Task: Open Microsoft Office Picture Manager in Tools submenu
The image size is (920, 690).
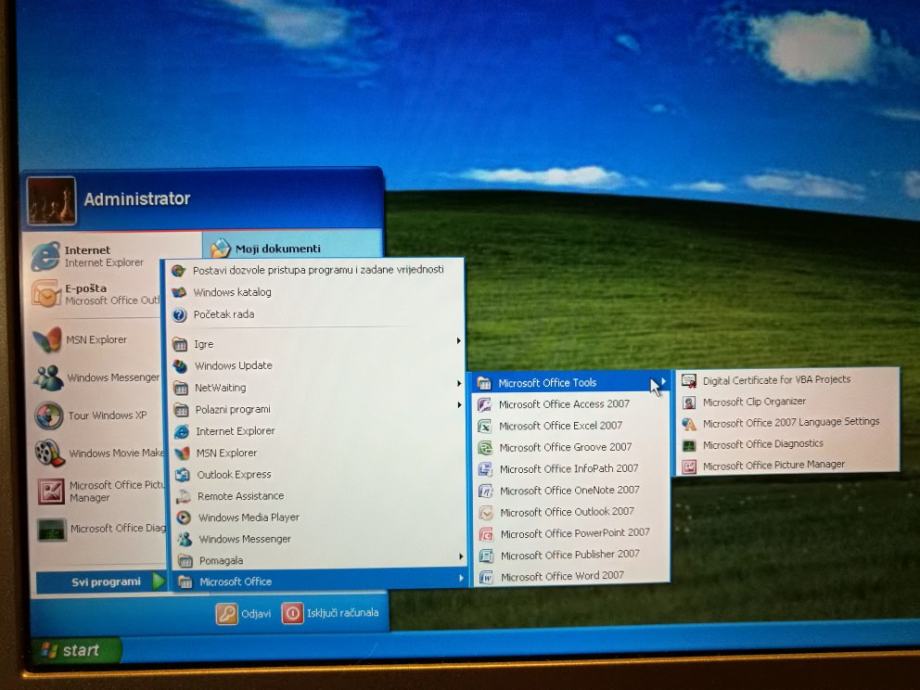Action: (x=788, y=466)
